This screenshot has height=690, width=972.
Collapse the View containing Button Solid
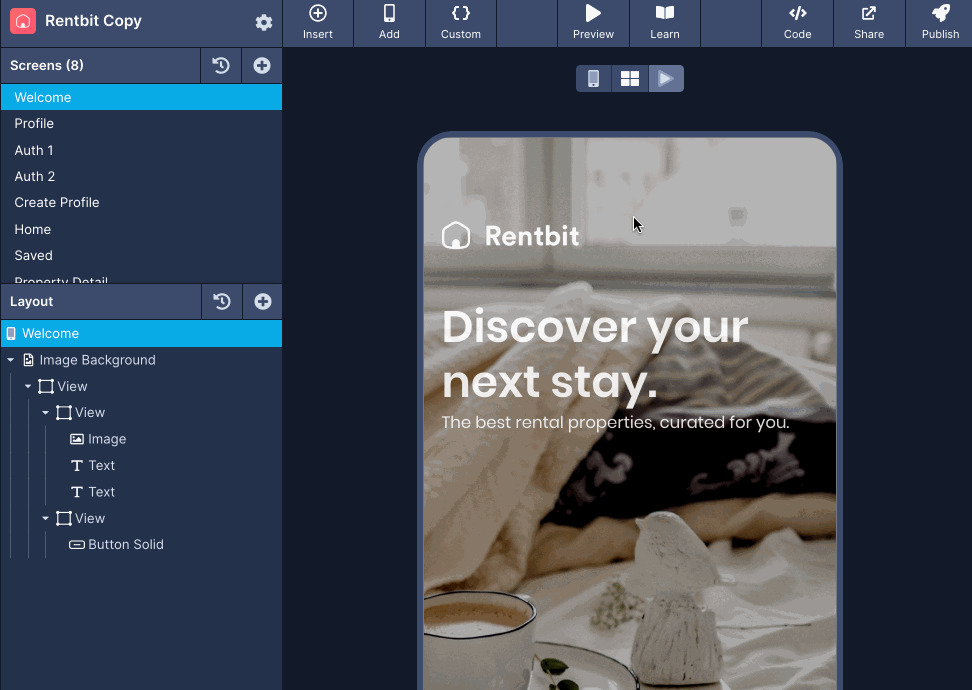coord(45,518)
